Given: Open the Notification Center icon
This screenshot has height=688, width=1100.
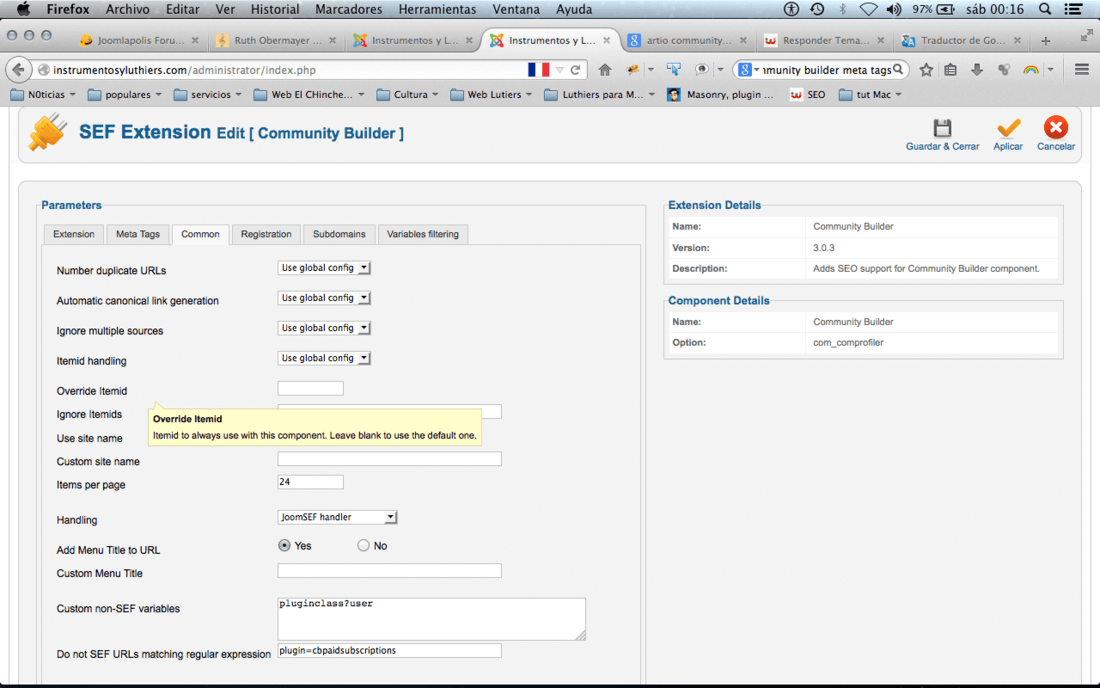Looking at the screenshot, I should 1073,9.
